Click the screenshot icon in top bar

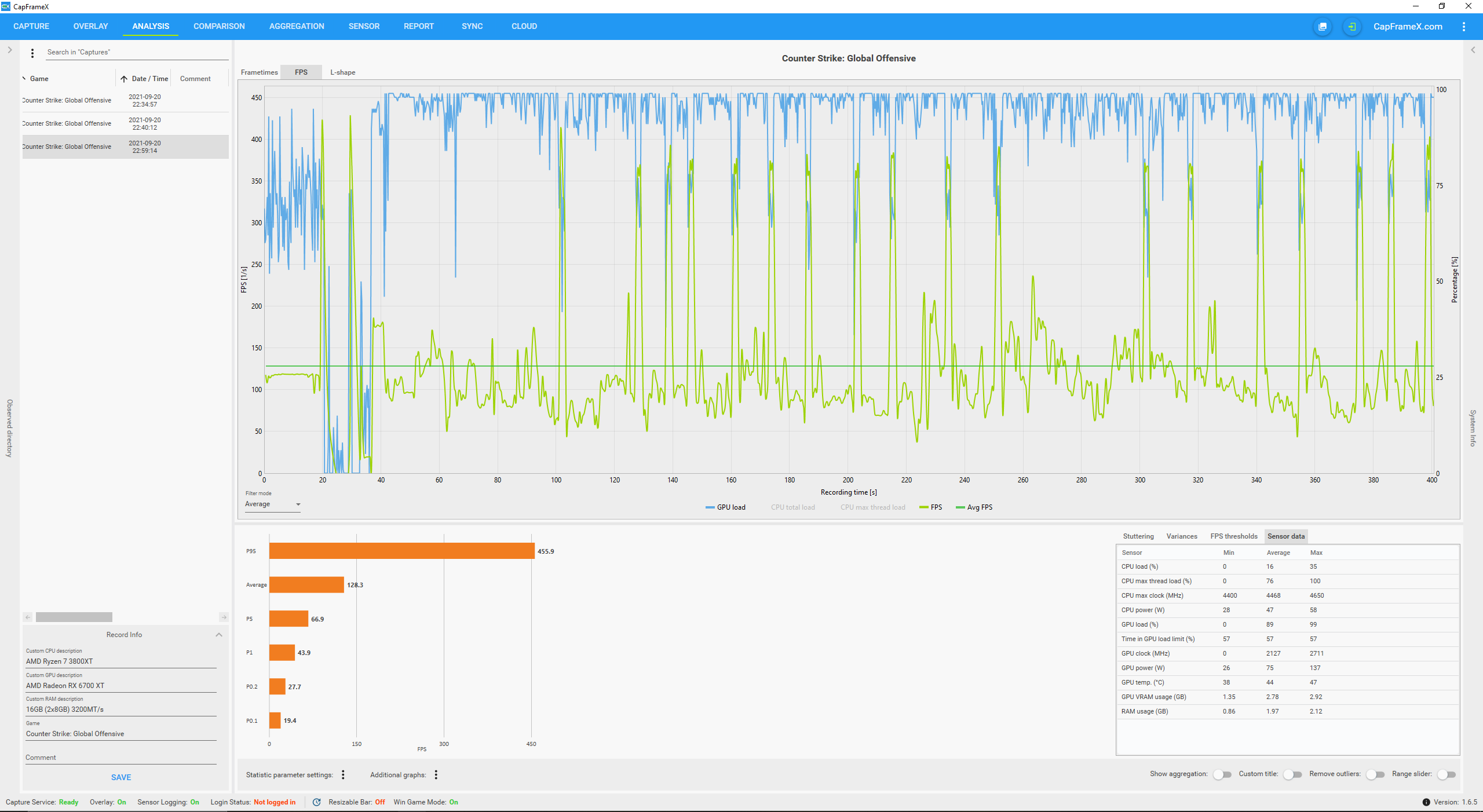(x=1323, y=27)
